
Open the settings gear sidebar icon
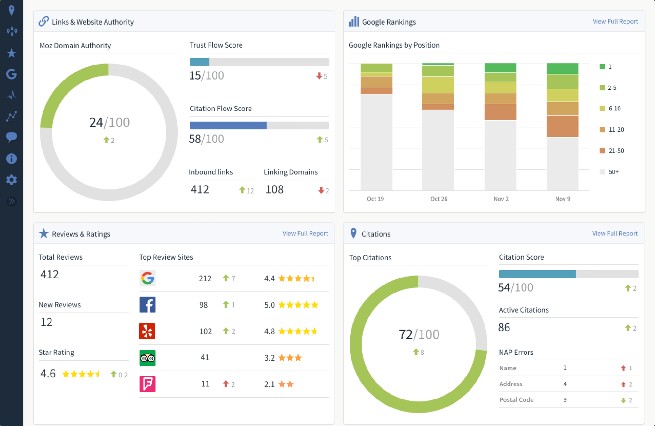coord(12,180)
